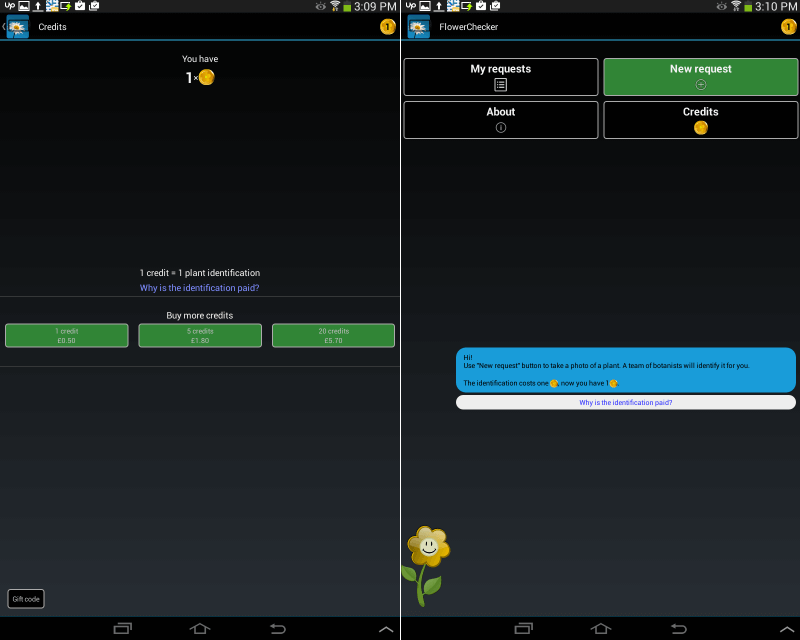Tap the large gold coin under "You have"

[x=206, y=77]
